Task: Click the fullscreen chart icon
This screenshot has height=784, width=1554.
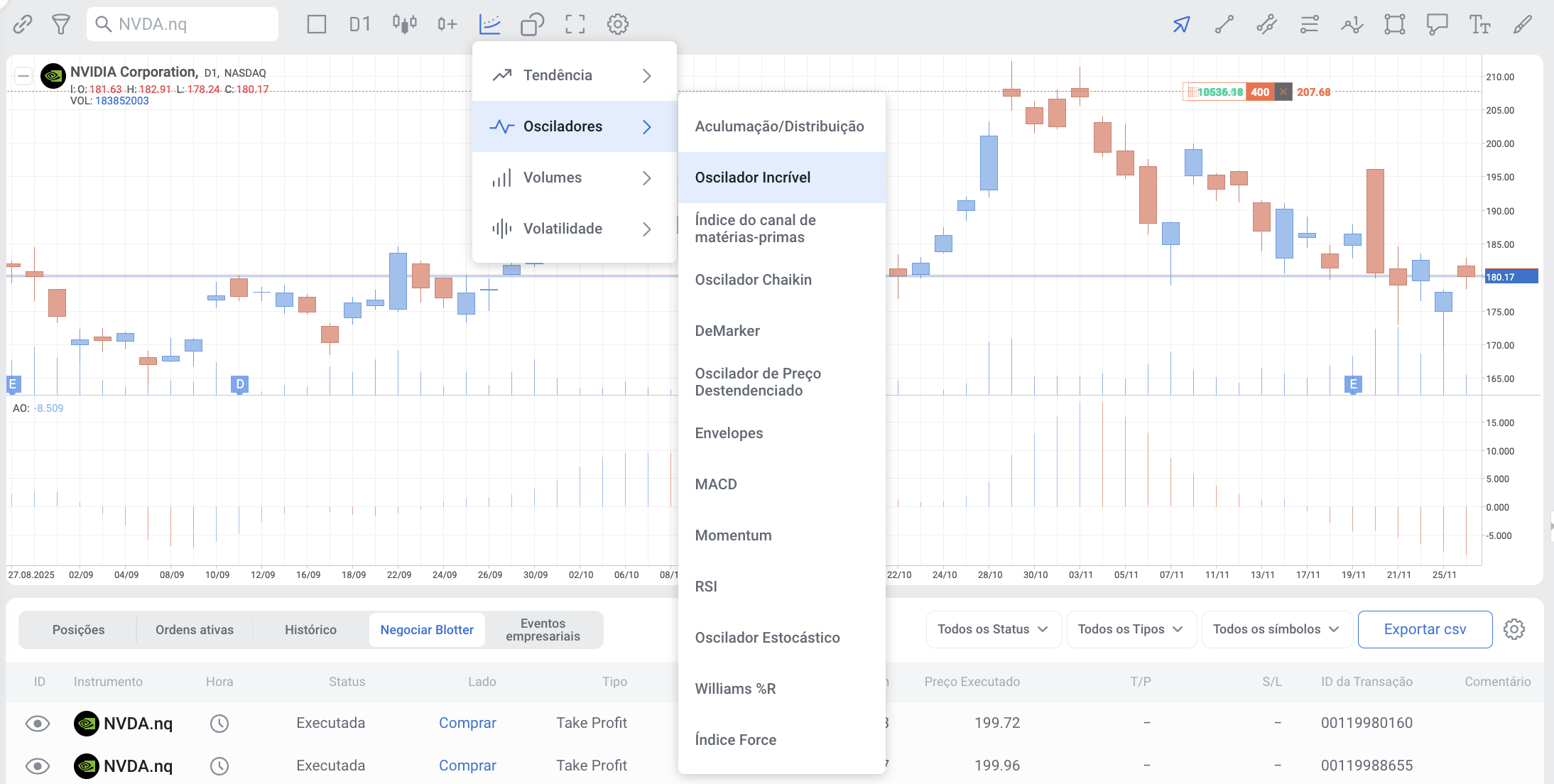Action: coord(575,24)
